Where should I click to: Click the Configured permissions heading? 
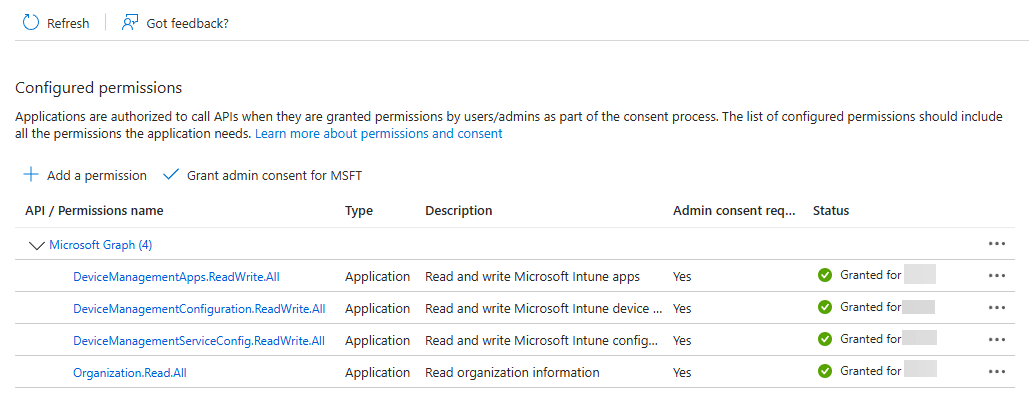[x=98, y=87]
